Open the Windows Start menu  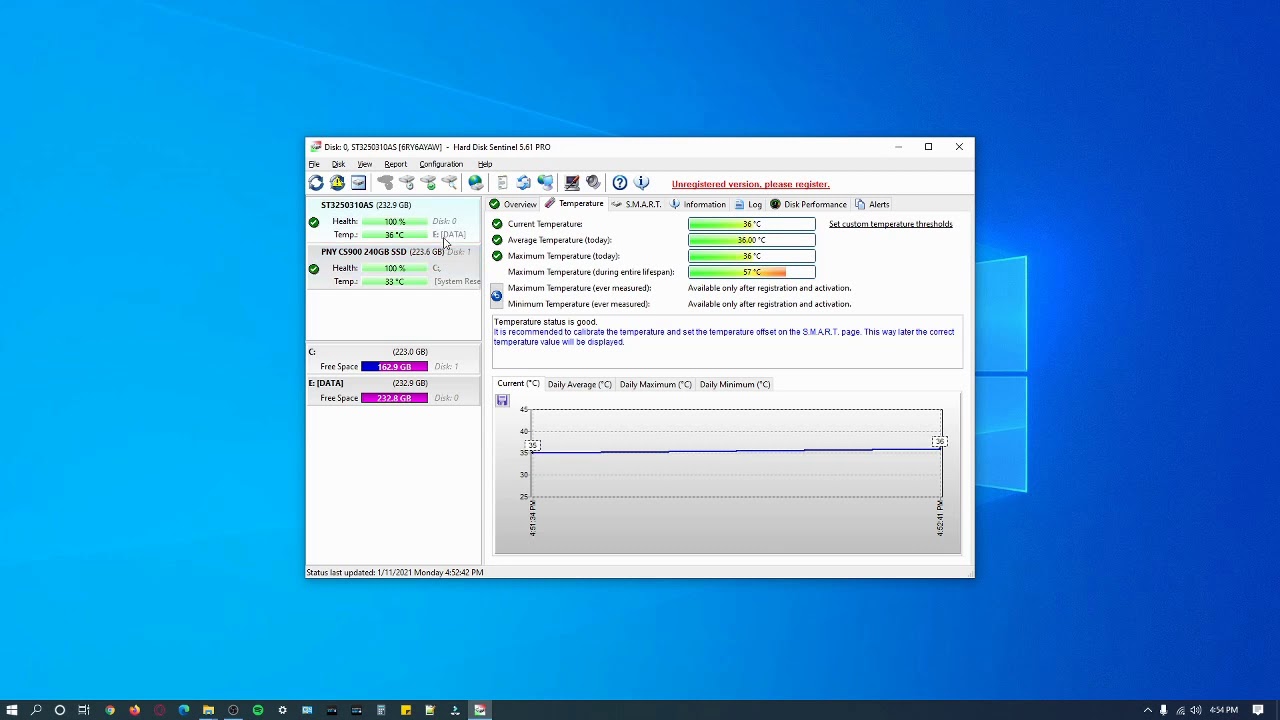[12, 710]
